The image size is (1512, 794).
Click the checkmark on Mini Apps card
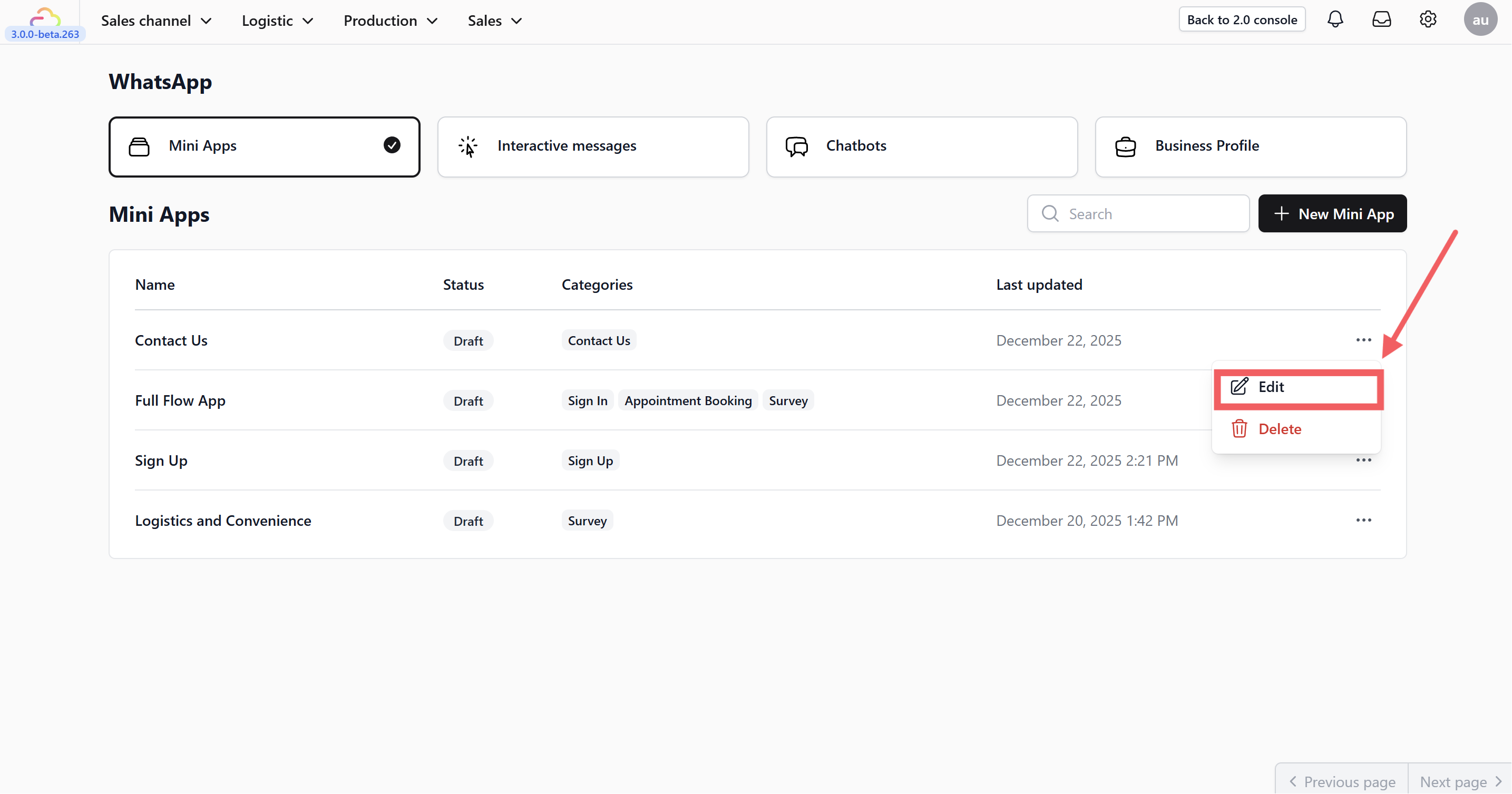pos(392,145)
